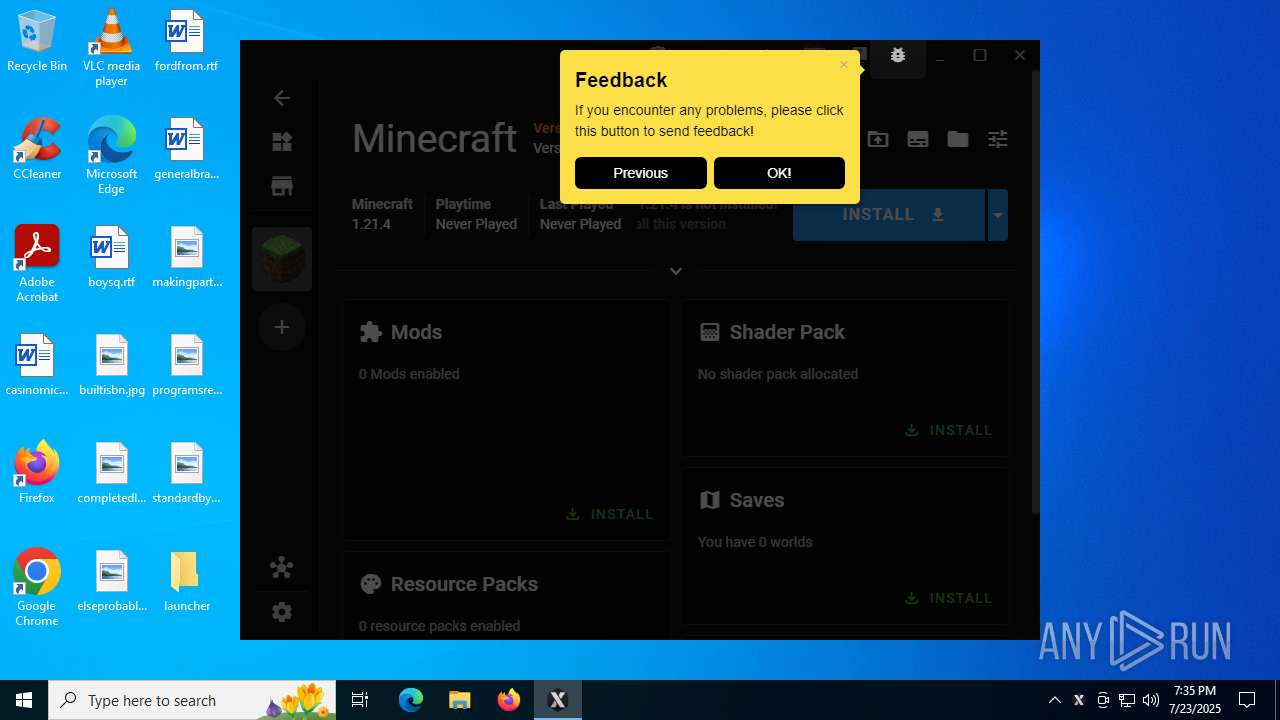
Task: Open CCleaner desktop shortcut
Action: coord(37,149)
